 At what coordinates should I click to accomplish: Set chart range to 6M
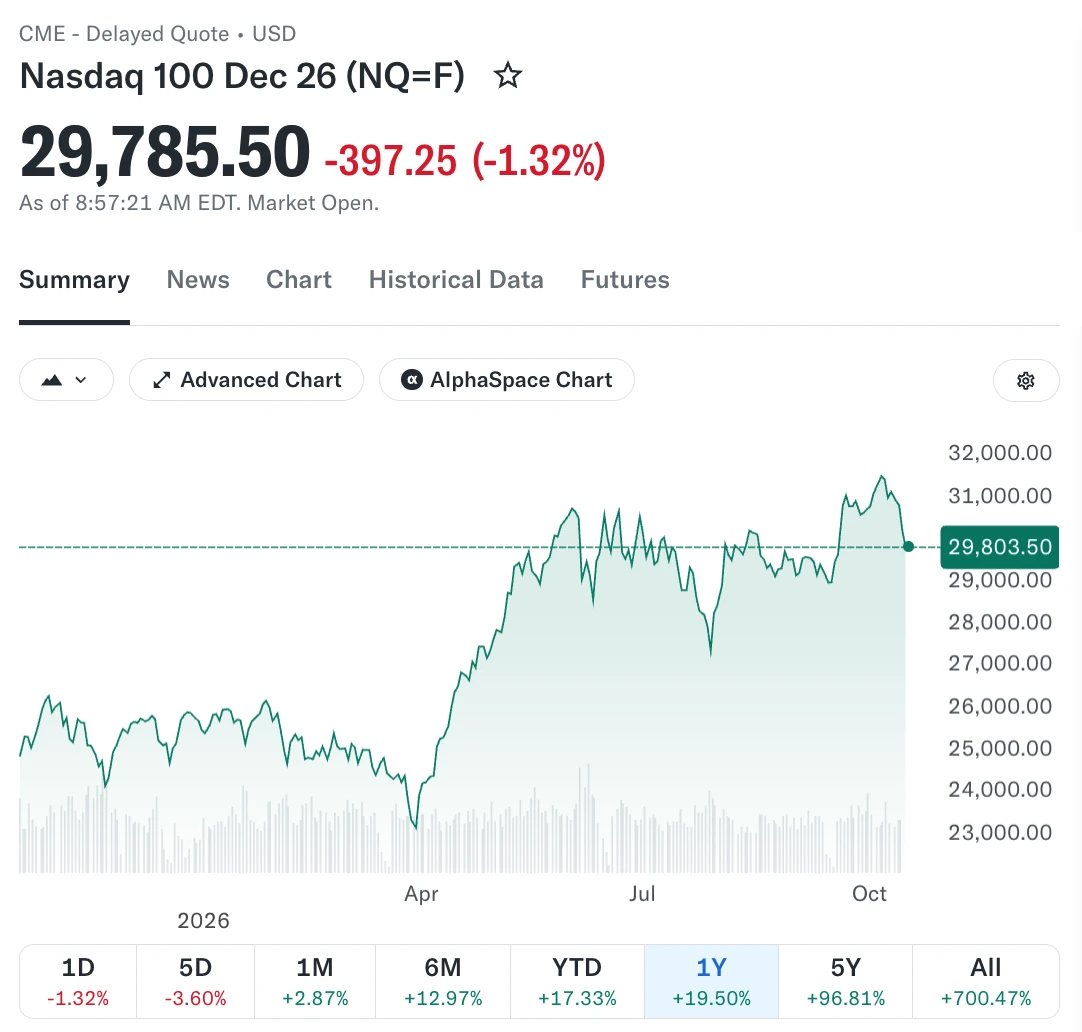443,982
